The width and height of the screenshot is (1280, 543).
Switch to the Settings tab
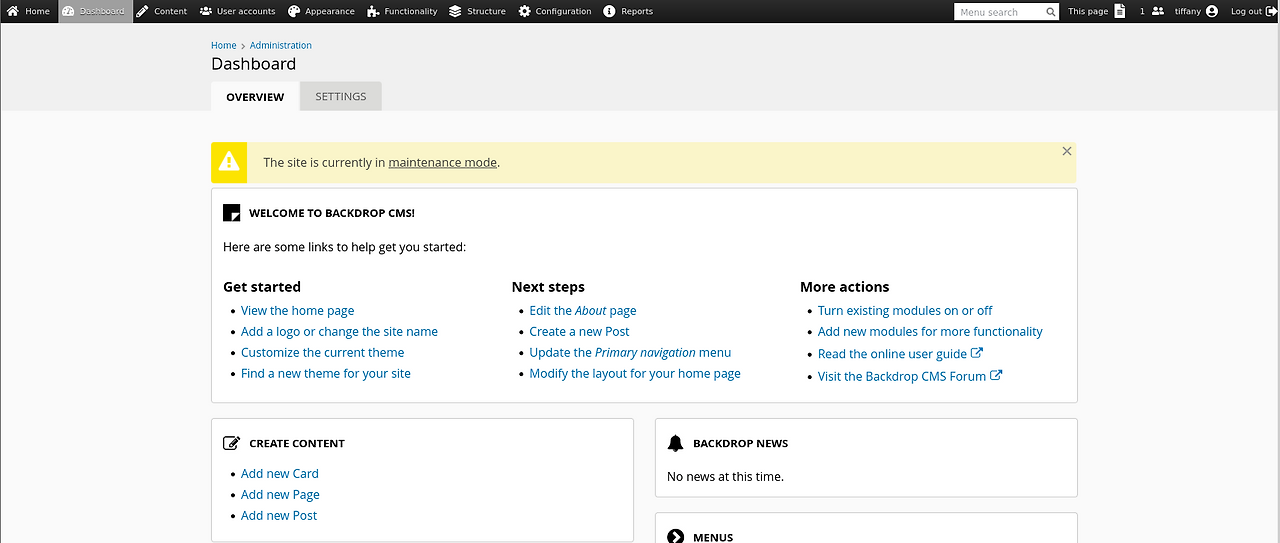pos(341,96)
